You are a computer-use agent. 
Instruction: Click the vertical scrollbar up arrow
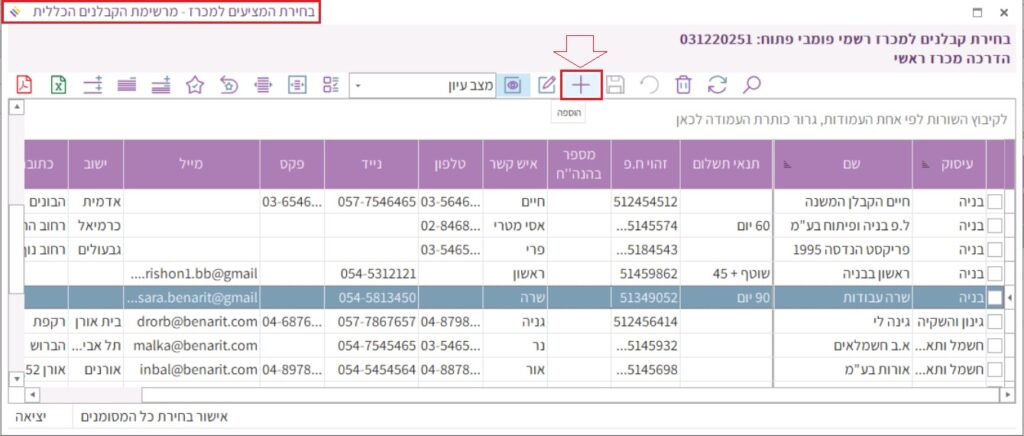point(15,107)
